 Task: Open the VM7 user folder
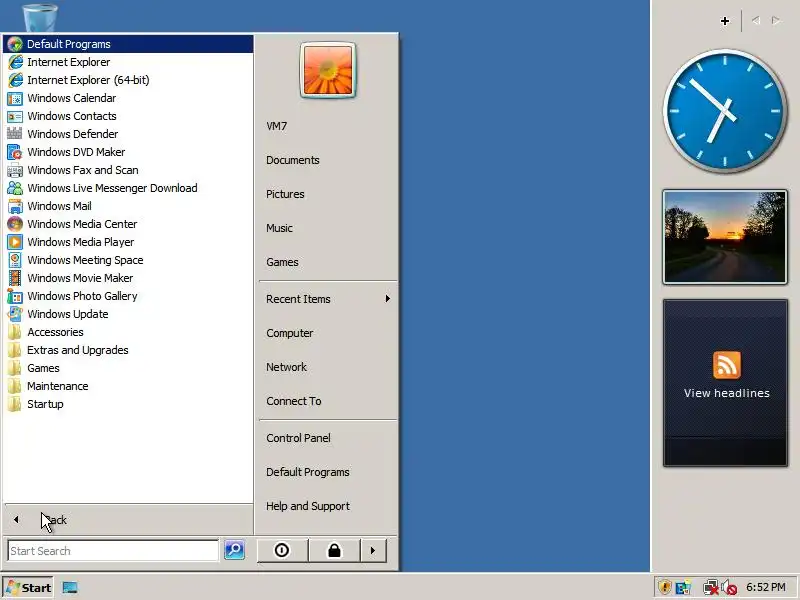327,126
